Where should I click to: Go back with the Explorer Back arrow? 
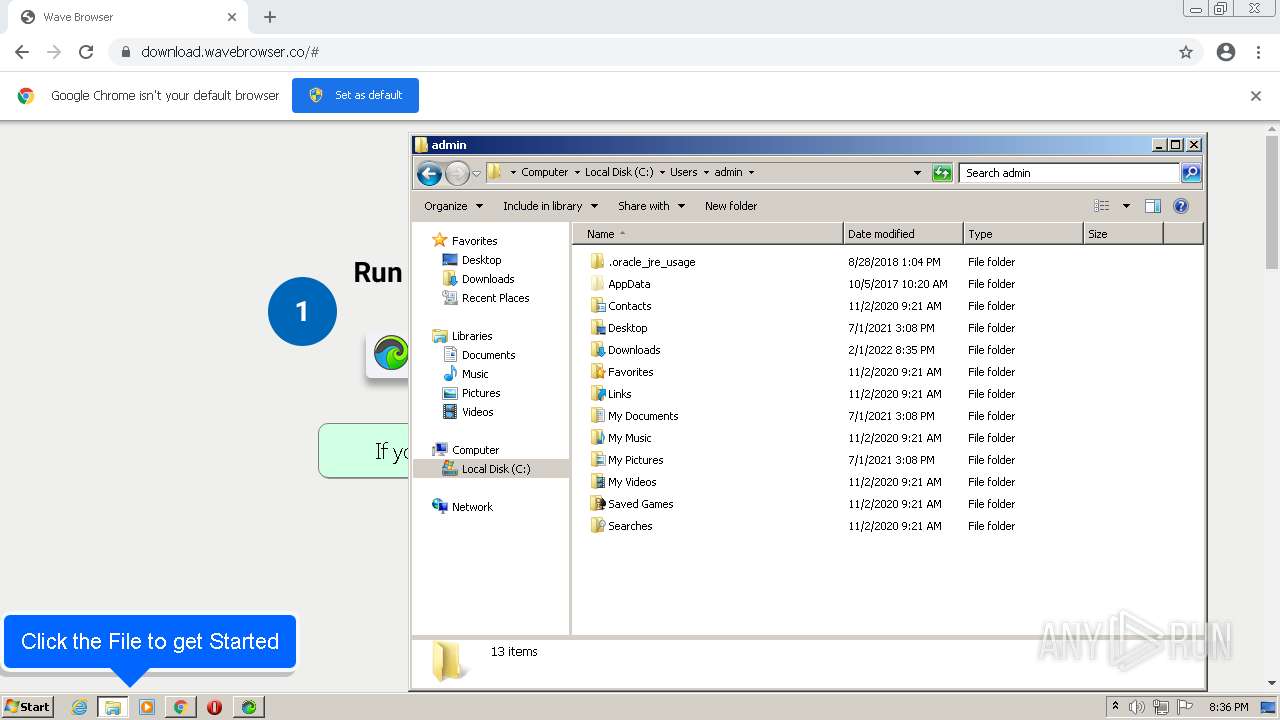point(429,173)
